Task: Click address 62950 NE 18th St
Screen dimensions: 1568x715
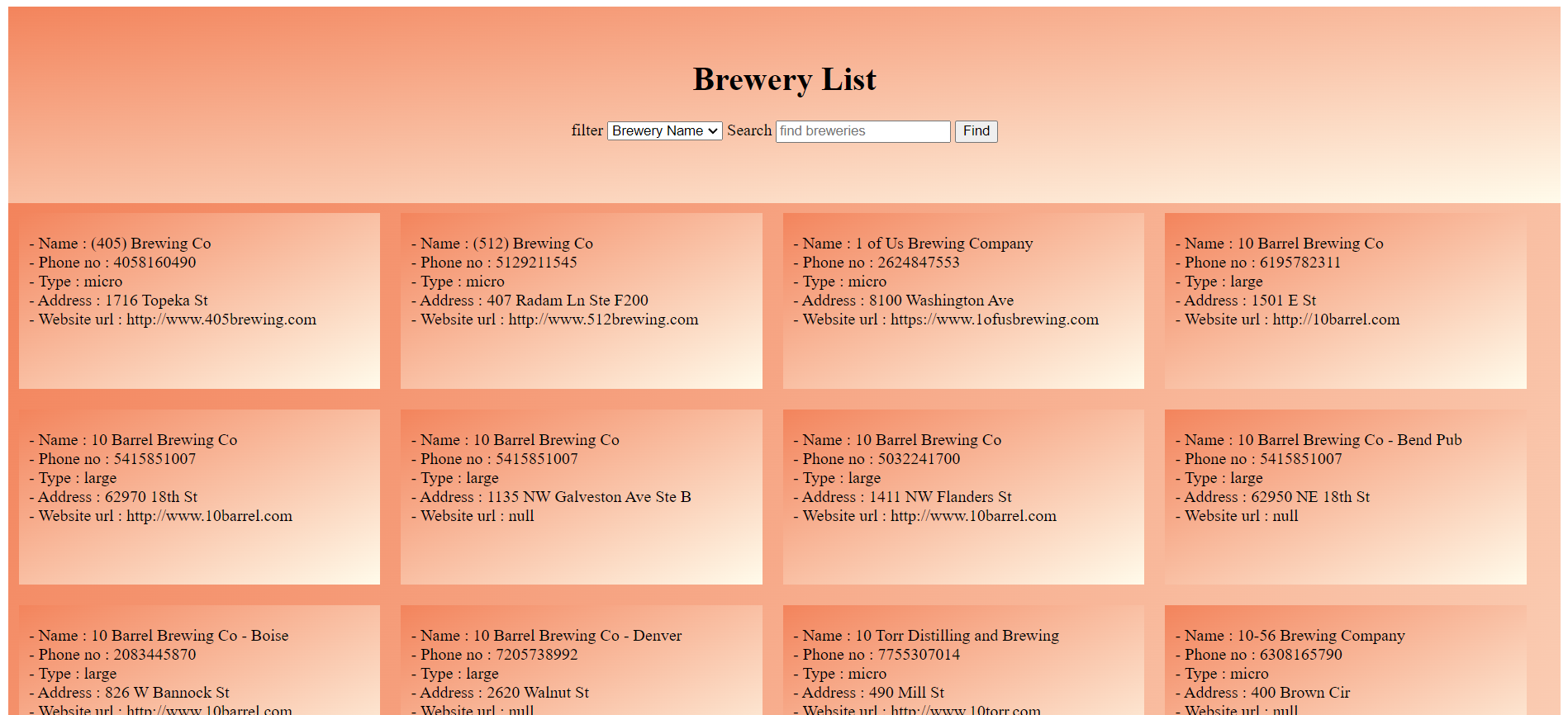Action: click(1310, 497)
